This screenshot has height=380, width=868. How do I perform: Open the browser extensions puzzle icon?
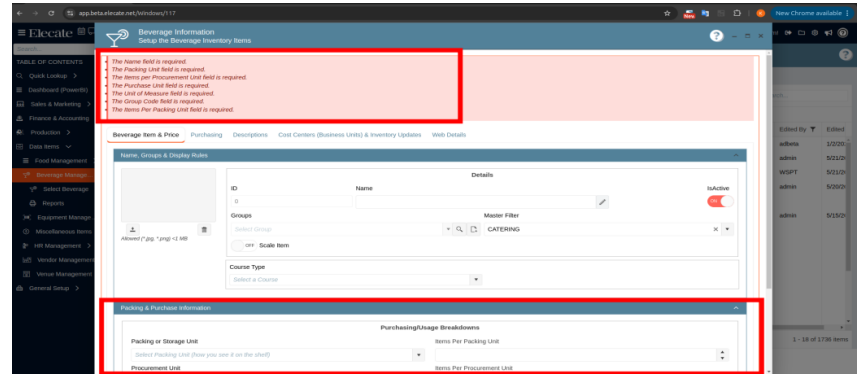coord(737,13)
